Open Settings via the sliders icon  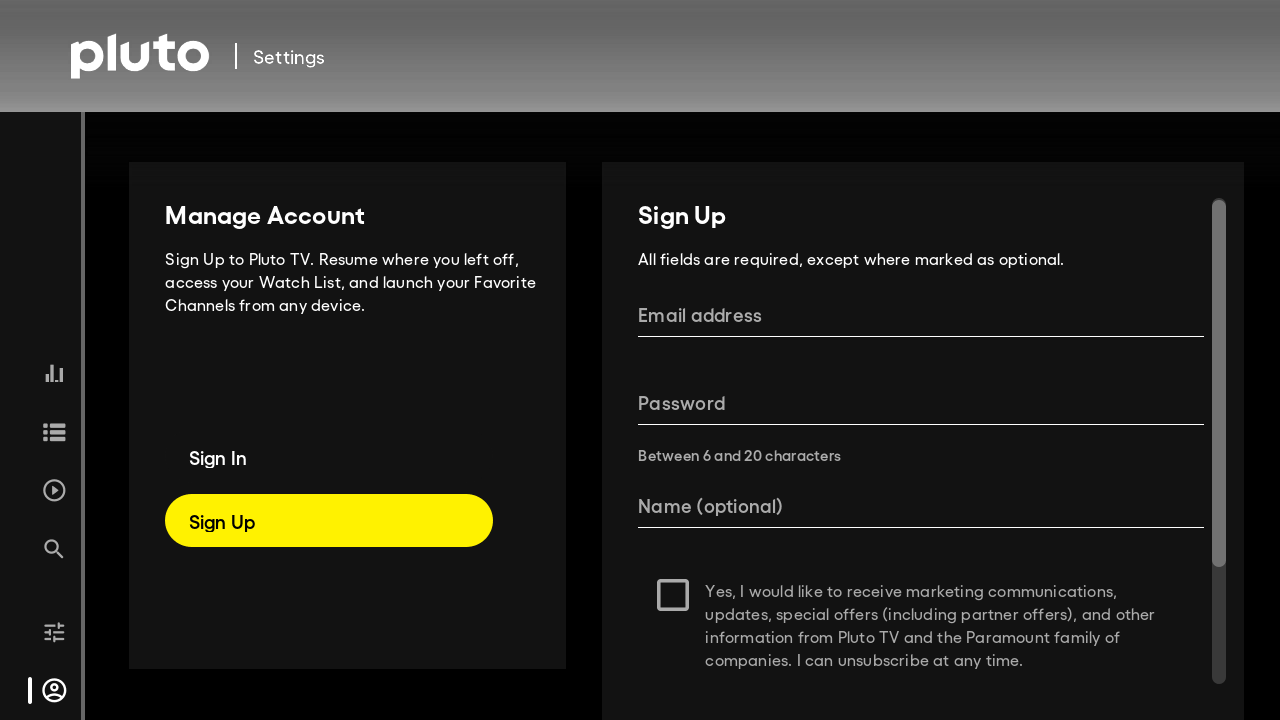(x=53, y=631)
